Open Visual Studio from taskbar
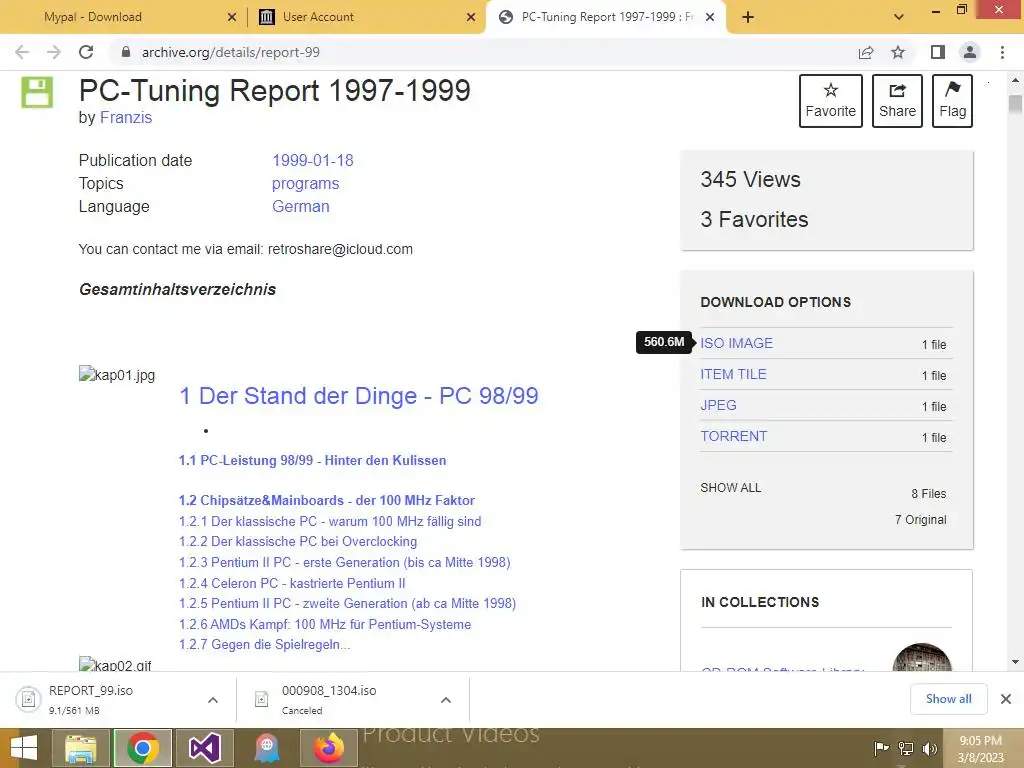The height and width of the screenshot is (768, 1024). (x=204, y=748)
